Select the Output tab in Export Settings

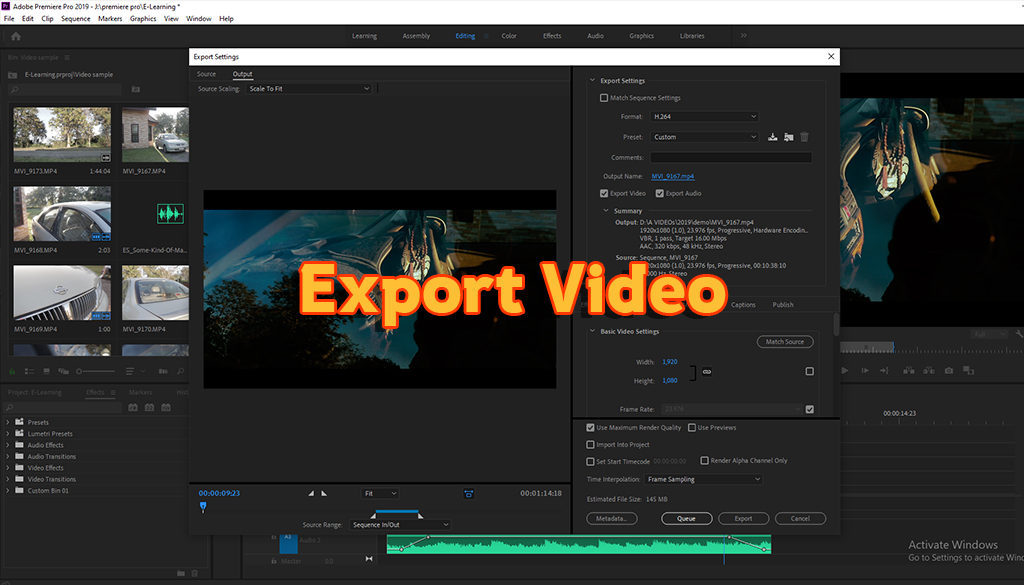pyautogui.click(x=242, y=74)
